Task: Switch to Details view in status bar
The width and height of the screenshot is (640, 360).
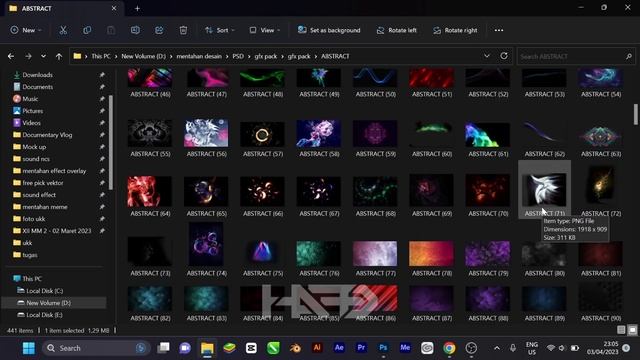Action: pos(621,330)
